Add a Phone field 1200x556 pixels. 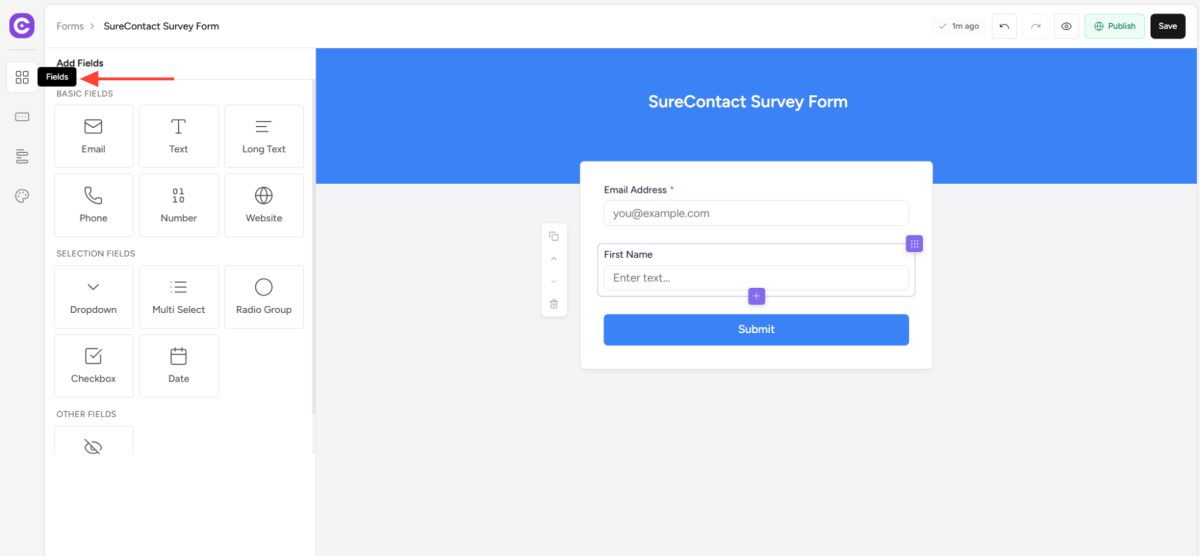coord(93,205)
